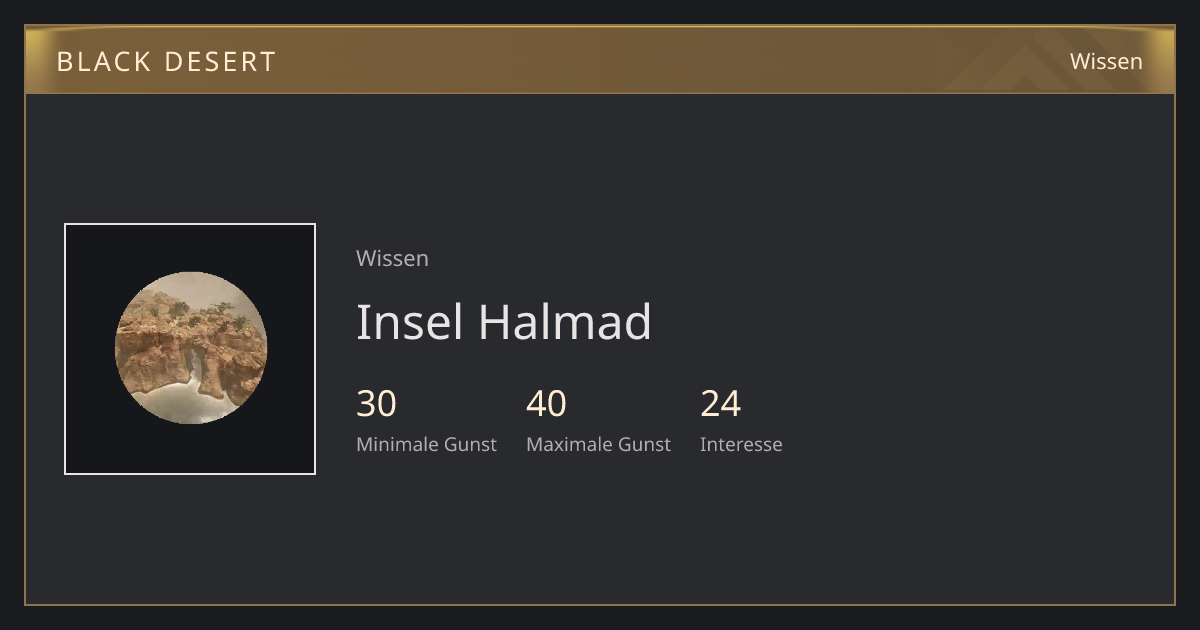Click the Wissen category label above title
1200x630 pixels.
pos(392,258)
